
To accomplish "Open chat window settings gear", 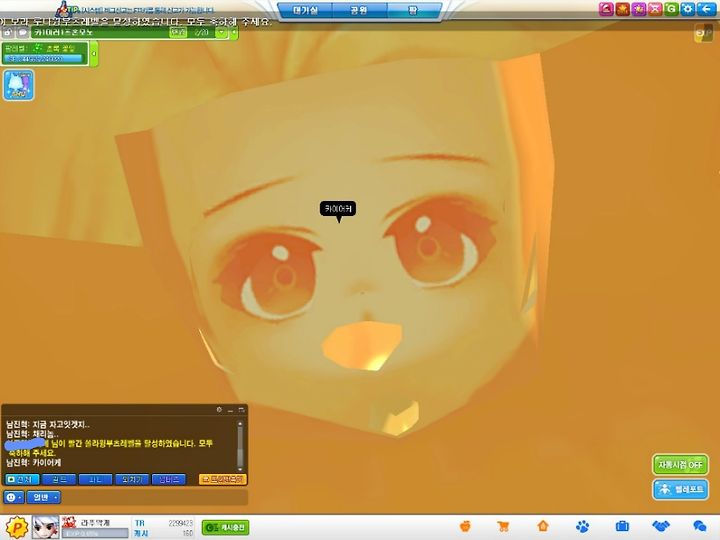I will (219, 410).
